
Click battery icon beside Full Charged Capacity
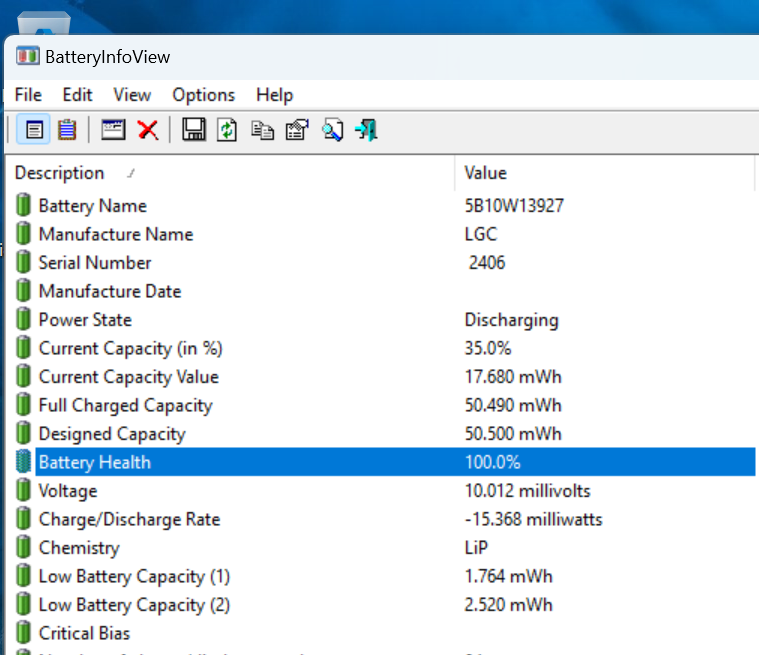tap(23, 404)
